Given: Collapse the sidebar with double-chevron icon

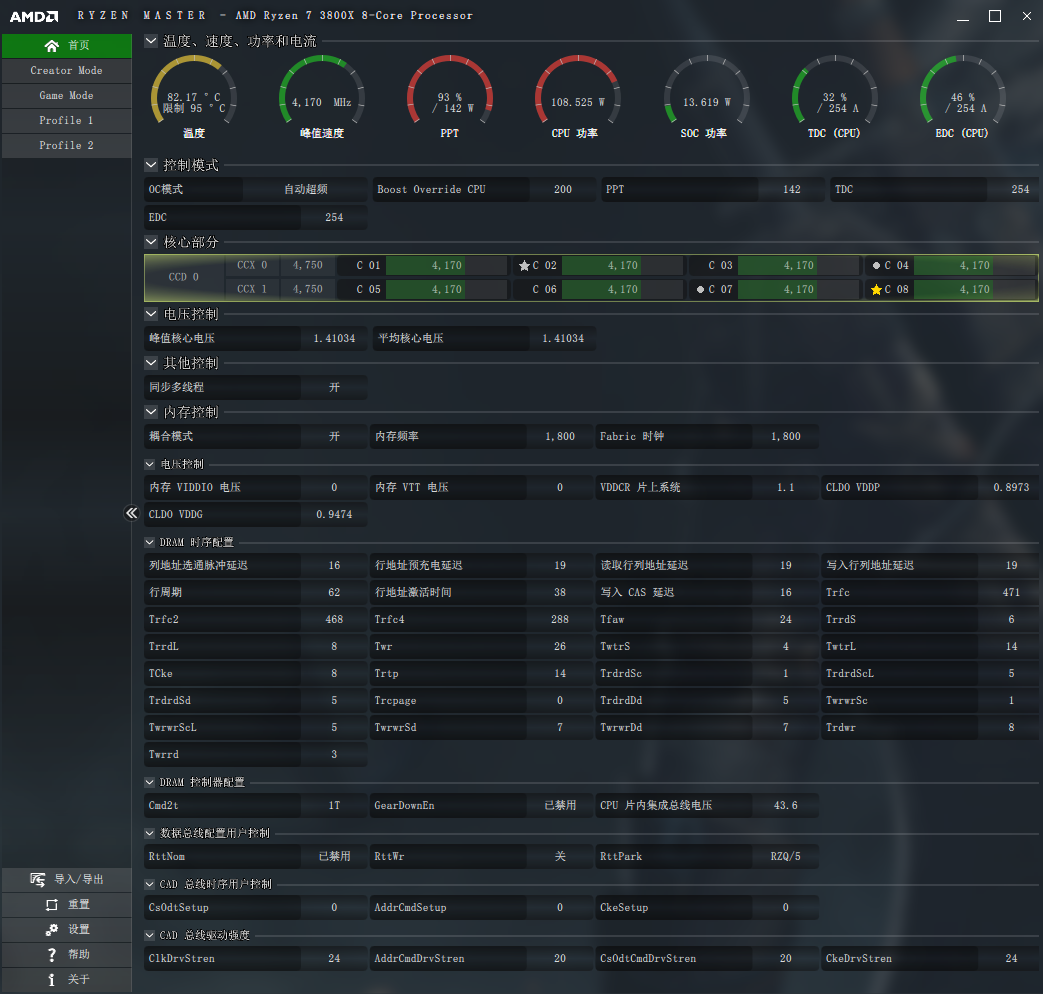Looking at the screenshot, I should point(132,513).
